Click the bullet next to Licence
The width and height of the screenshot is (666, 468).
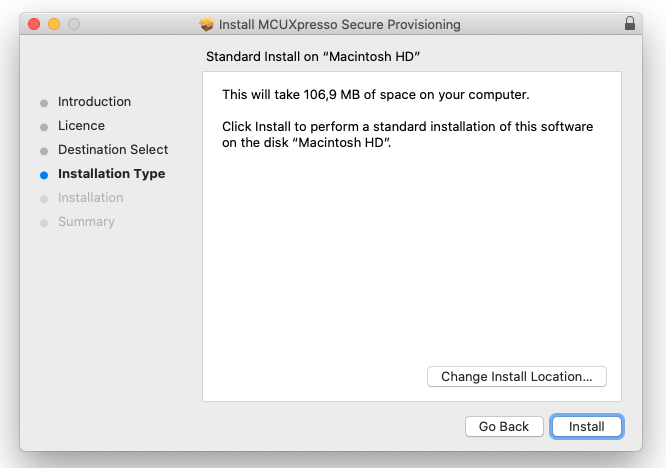pyautogui.click(x=43, y=126)
